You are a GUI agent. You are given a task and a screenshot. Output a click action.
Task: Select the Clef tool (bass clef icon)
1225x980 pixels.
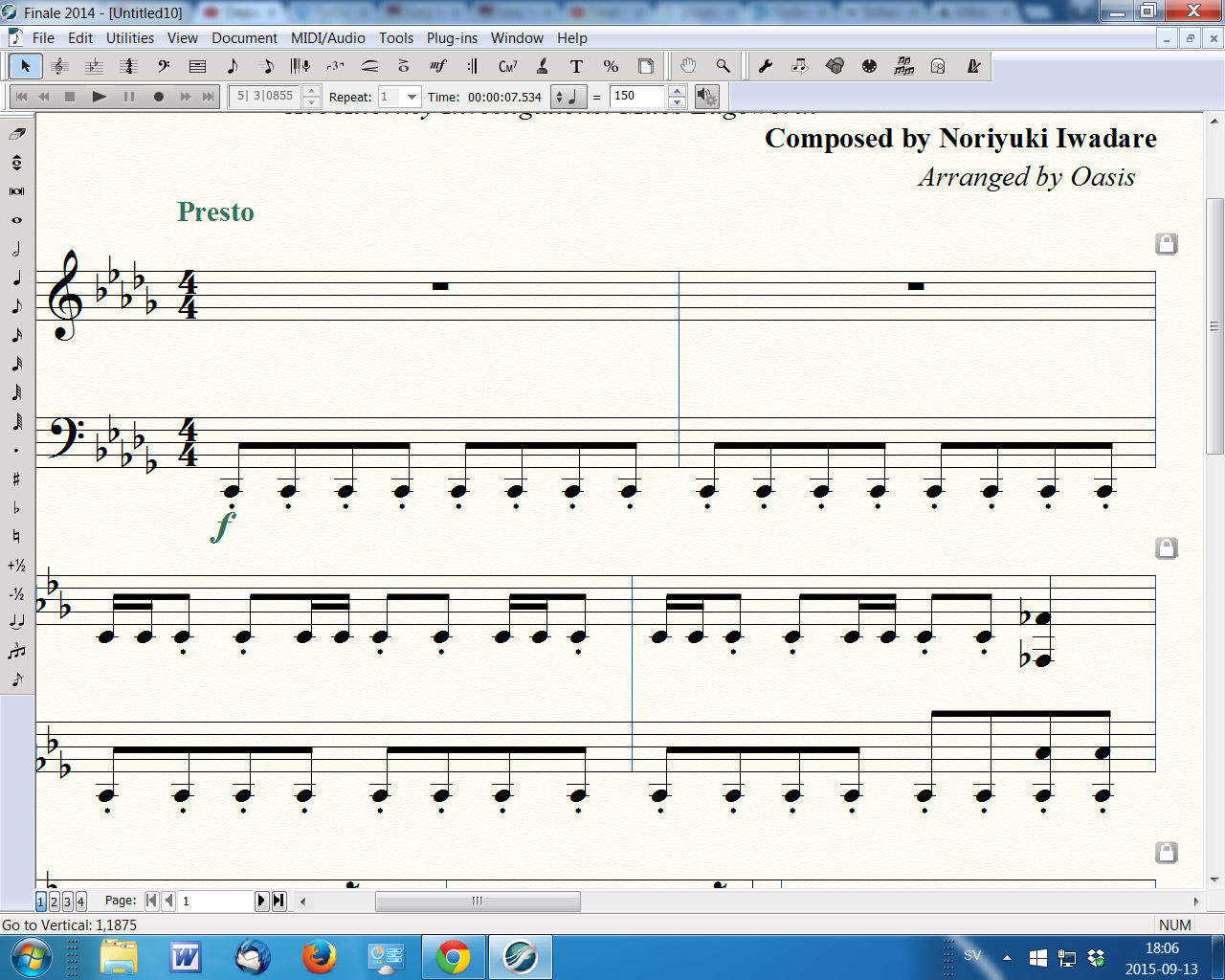click(x=163, y=66)
